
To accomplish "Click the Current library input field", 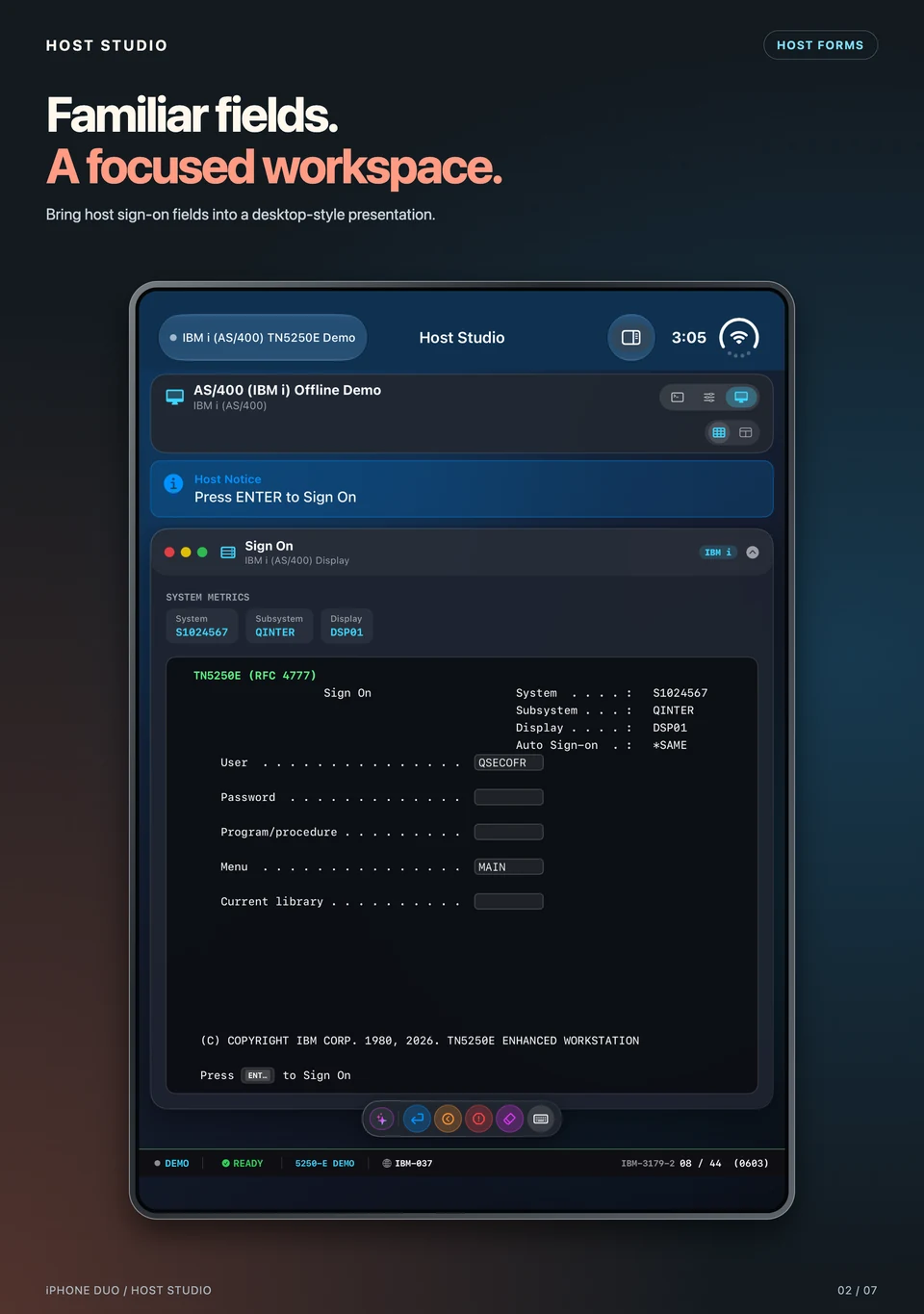I will pos(509,901).
